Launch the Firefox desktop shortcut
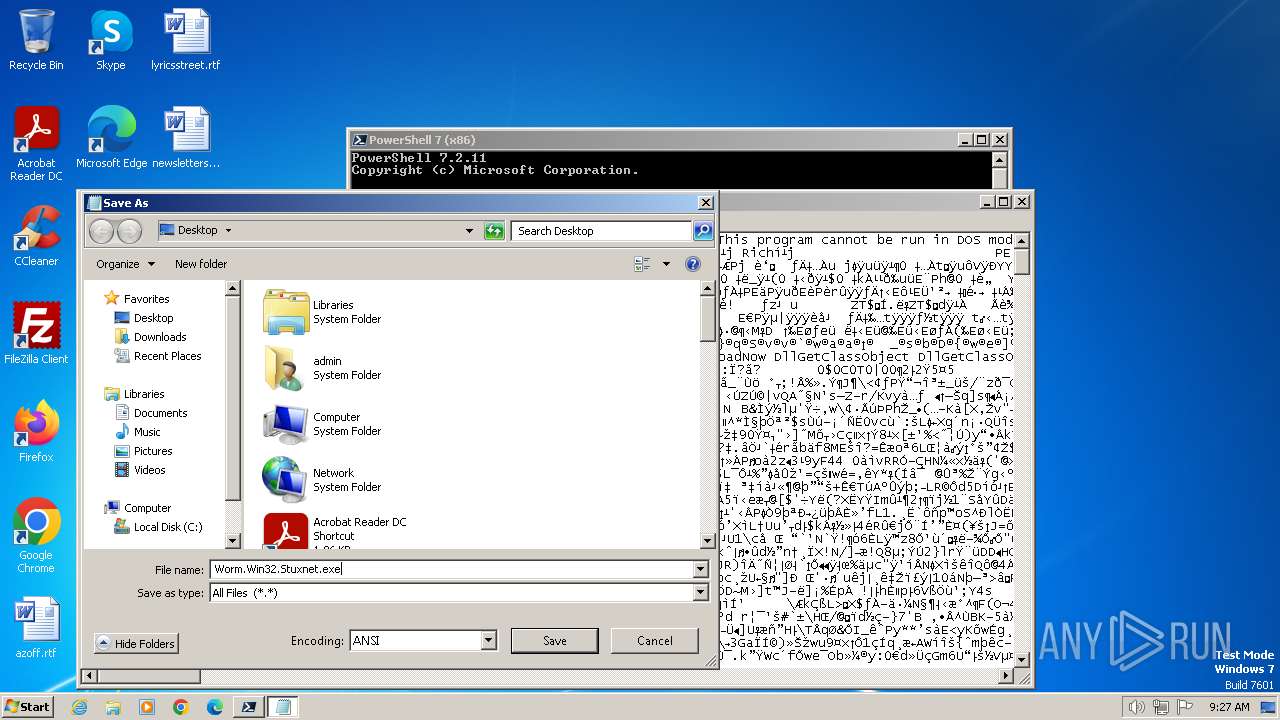 [36, 431]
